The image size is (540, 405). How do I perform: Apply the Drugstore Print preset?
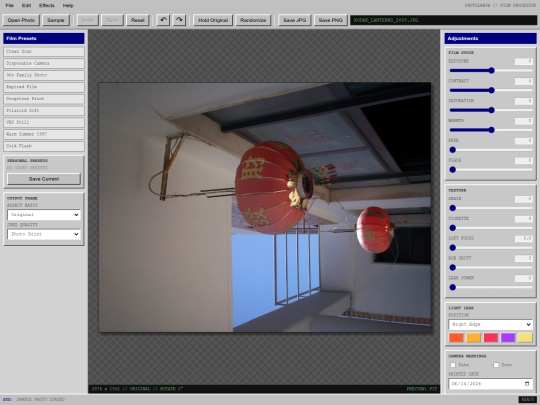[x=44, y=99]
